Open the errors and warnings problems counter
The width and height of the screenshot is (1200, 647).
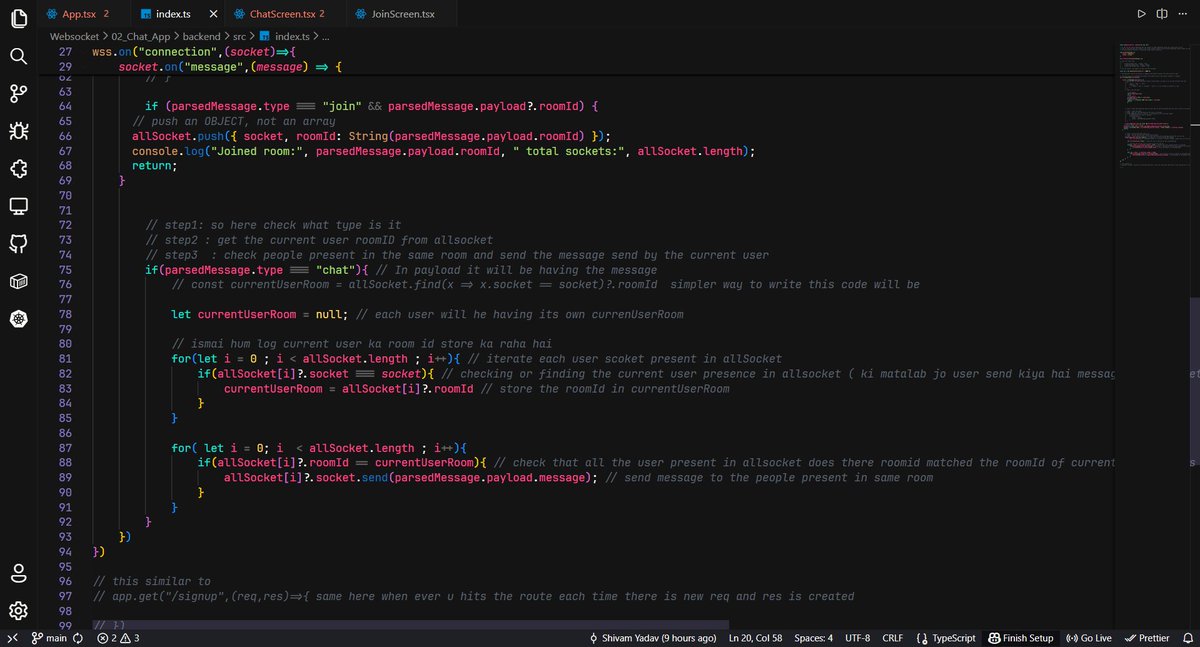[118, 638]
